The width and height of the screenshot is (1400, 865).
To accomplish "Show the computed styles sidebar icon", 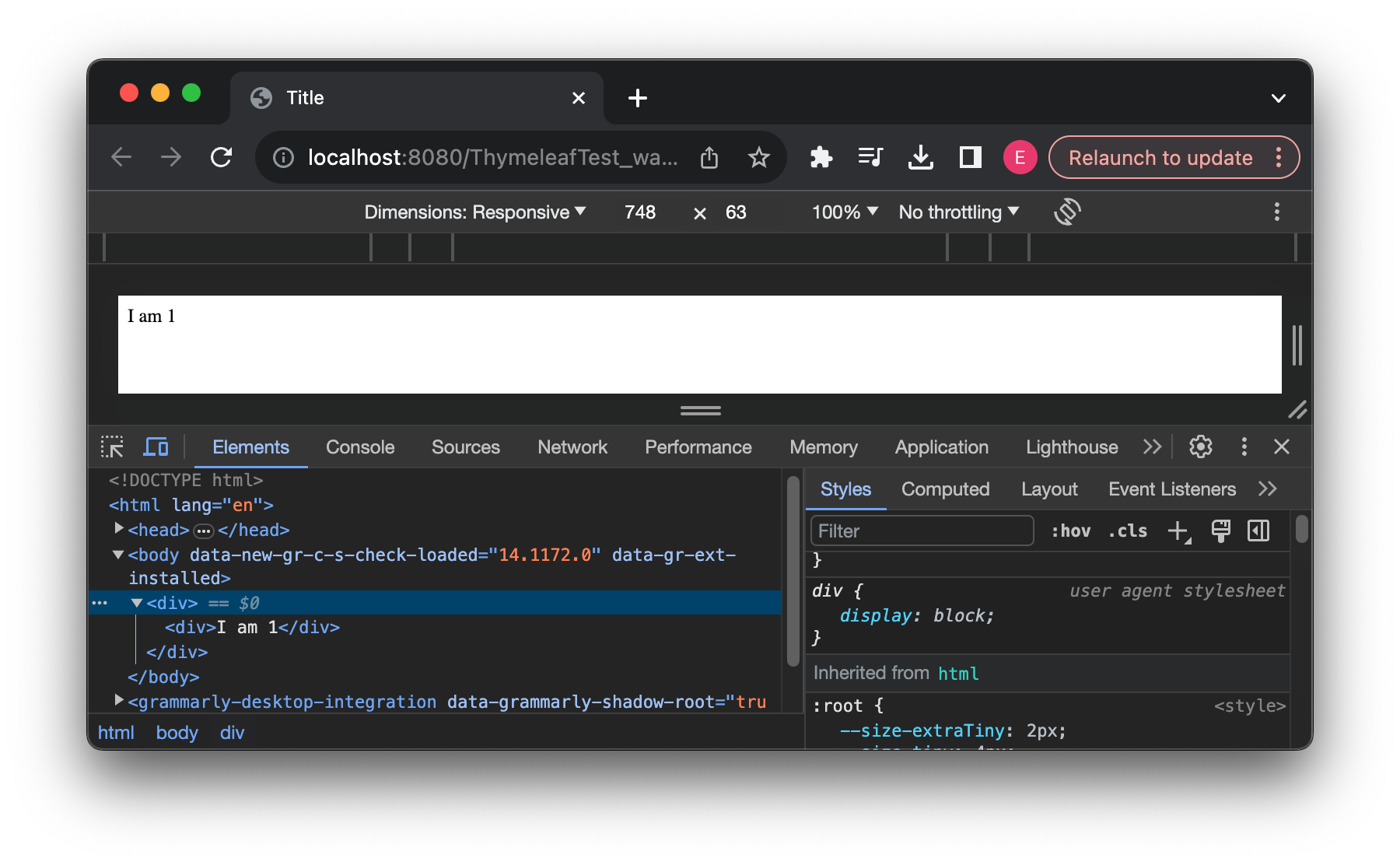I will [1258, 531].
